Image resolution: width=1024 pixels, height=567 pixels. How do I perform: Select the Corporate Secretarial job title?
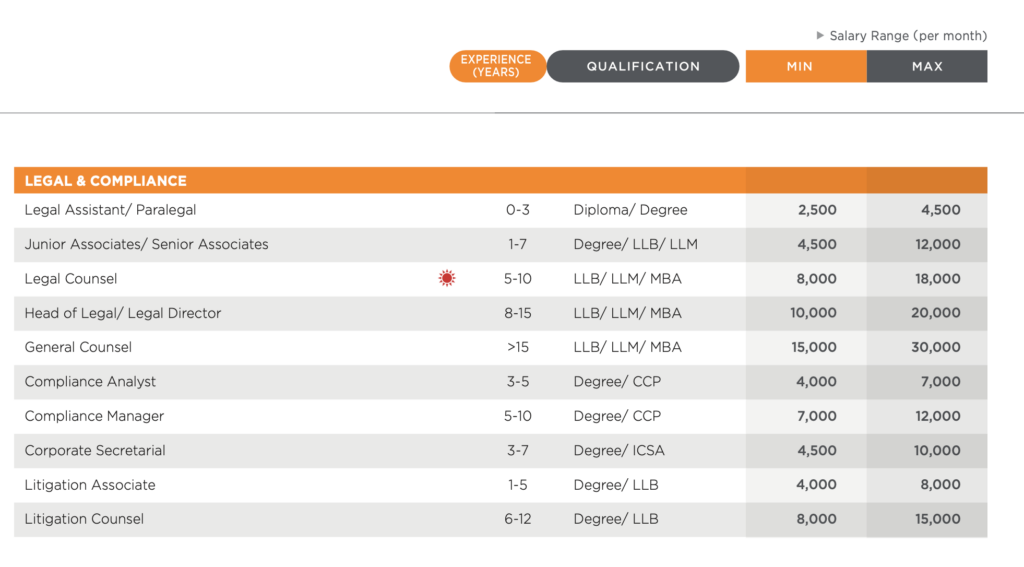tap(95, 450)
